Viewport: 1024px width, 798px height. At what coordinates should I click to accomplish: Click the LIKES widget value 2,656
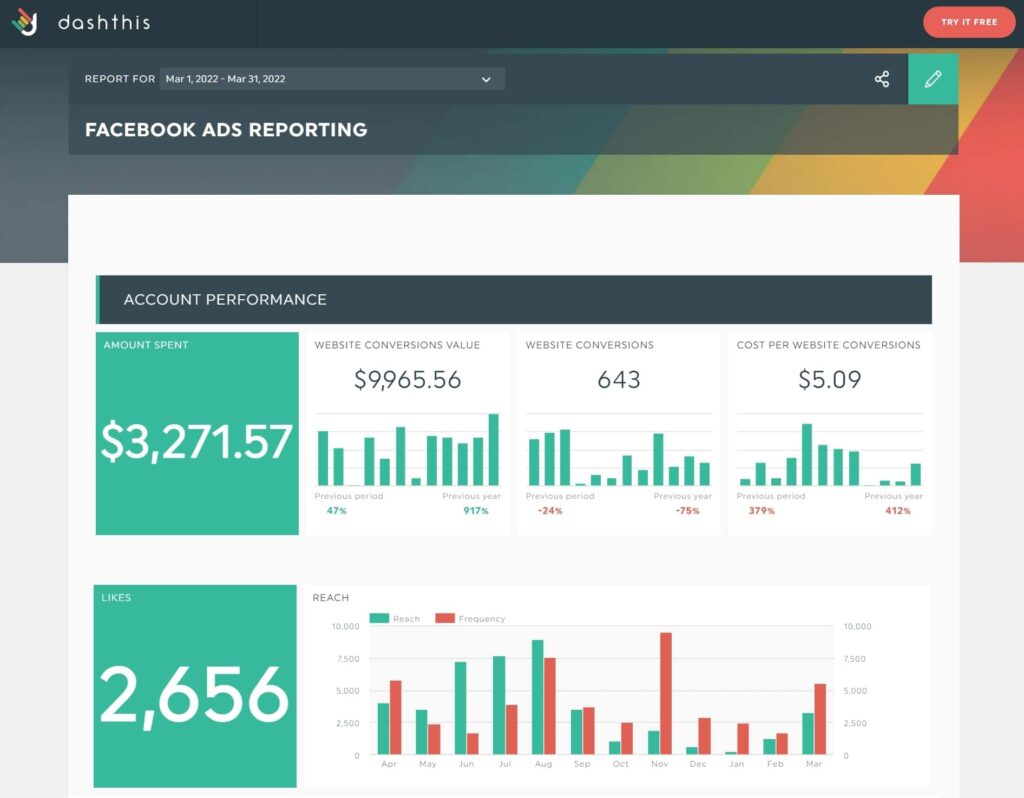pos(194,695)
